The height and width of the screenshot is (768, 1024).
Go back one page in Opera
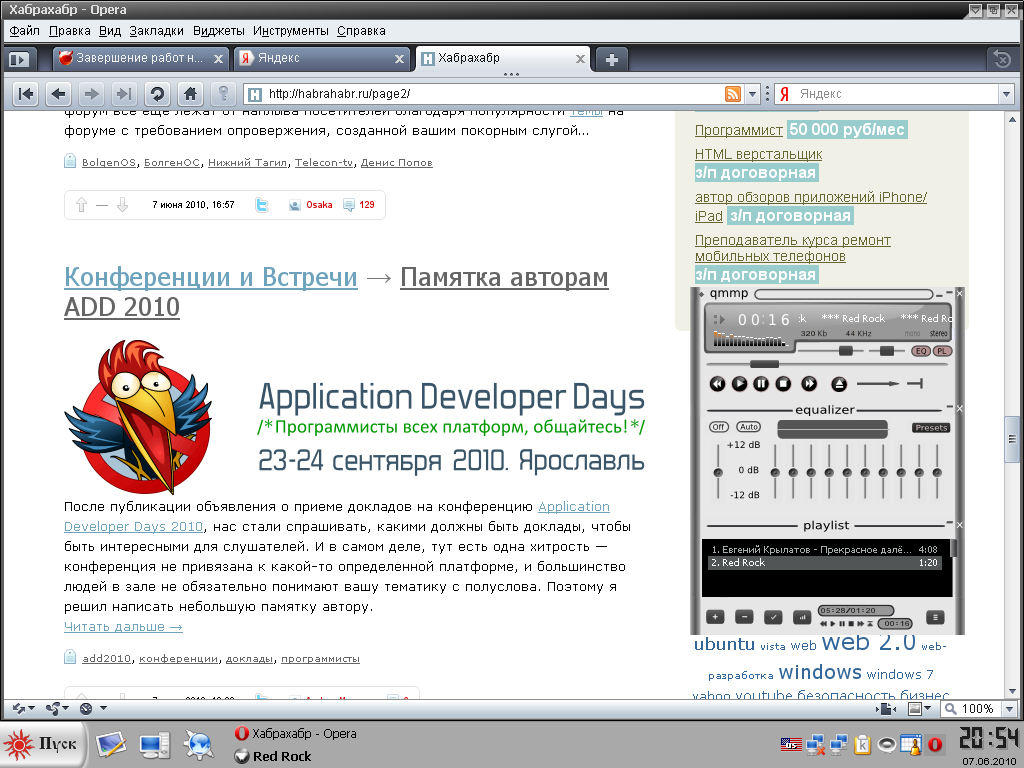coord(58,94)
